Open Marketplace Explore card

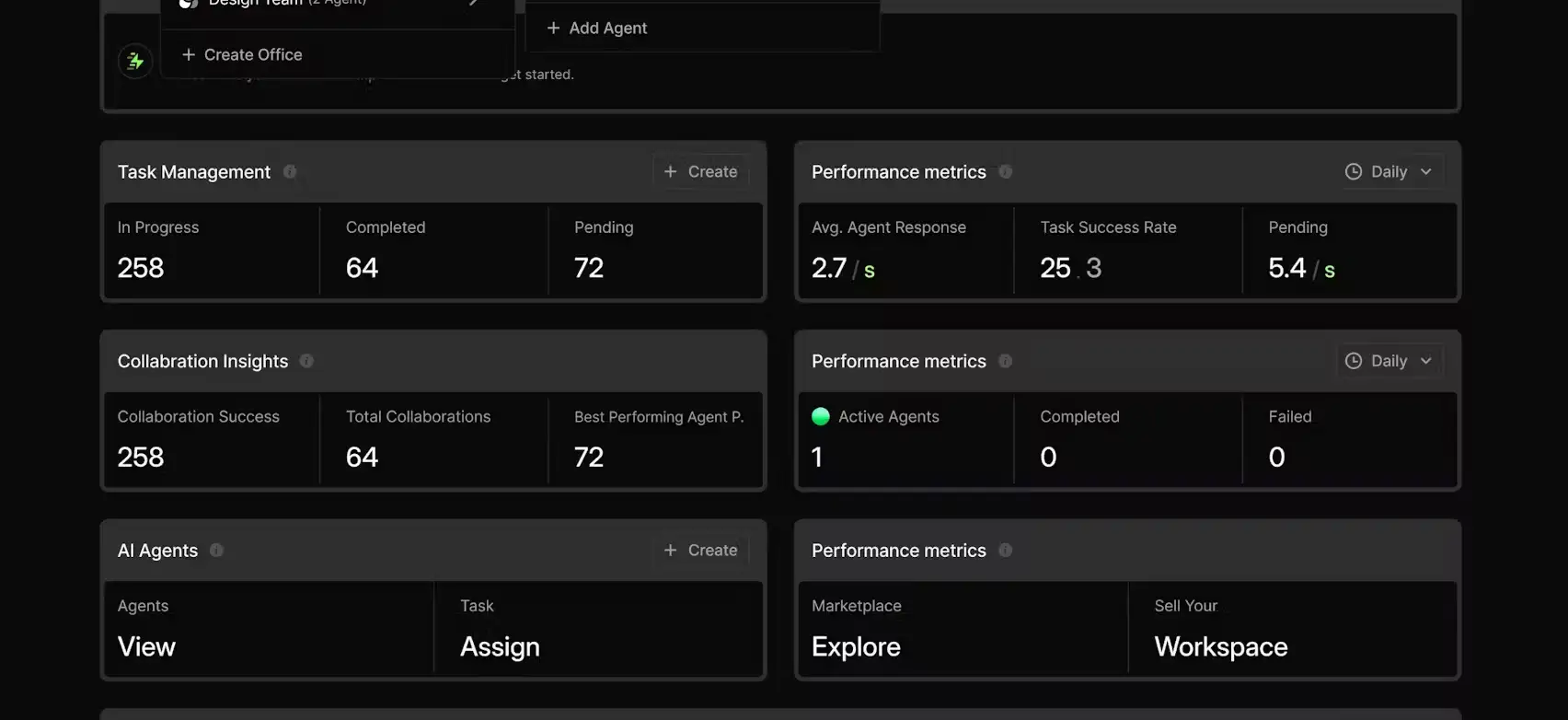[962, 629]
